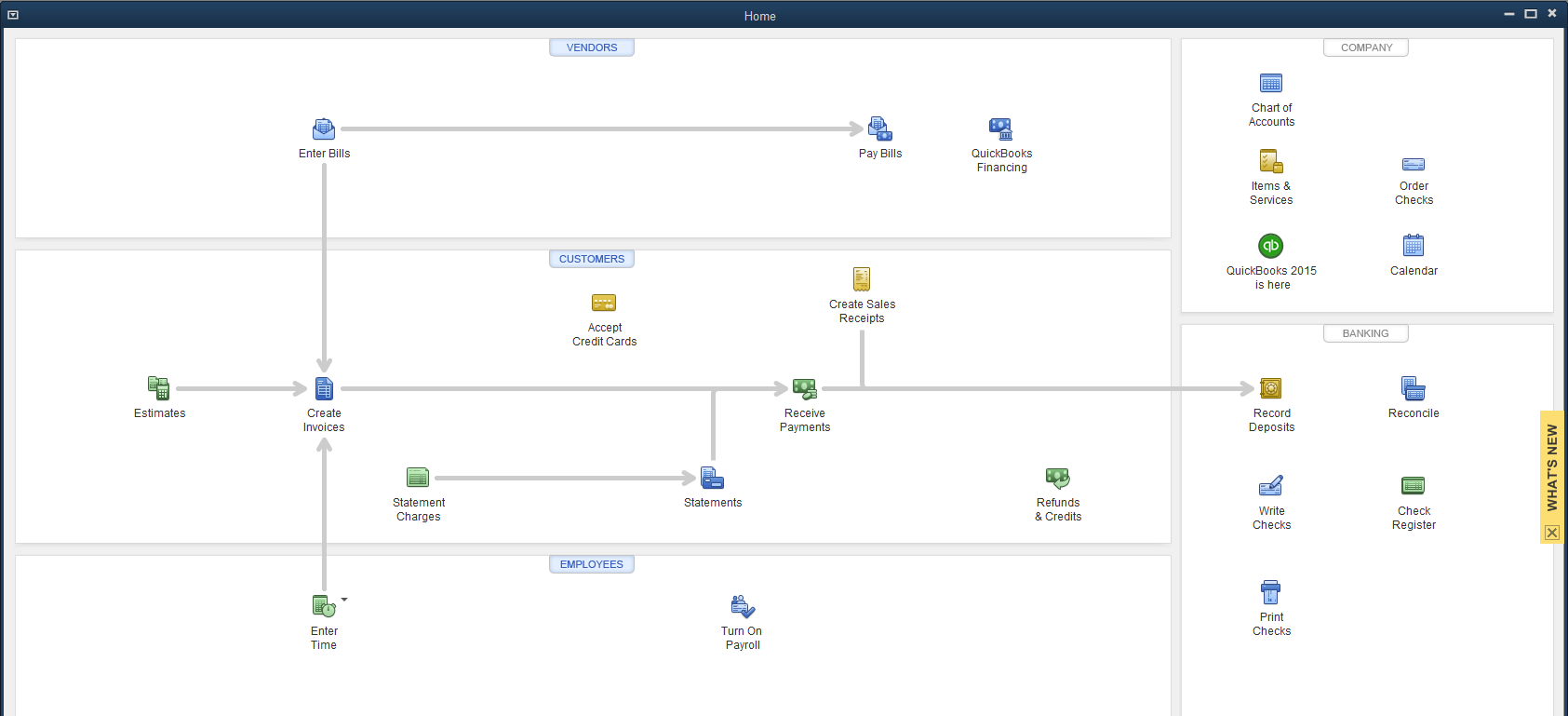Viewport: 1568px width, 716px height.
Task: Open QuickBooks Financing icon
Action: click(1000, 128)
